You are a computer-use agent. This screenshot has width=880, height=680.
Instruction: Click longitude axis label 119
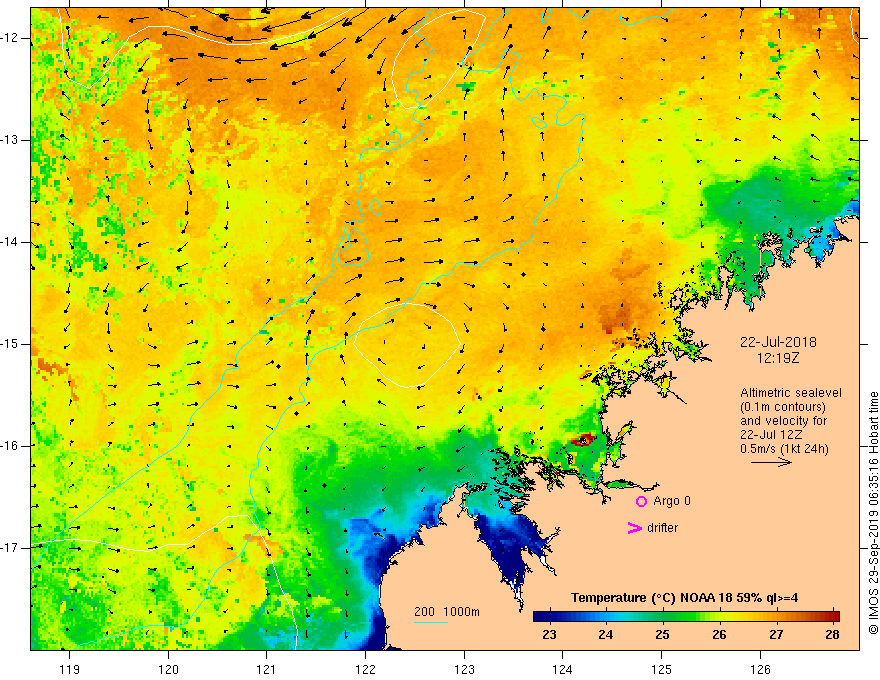pos(70,669)
